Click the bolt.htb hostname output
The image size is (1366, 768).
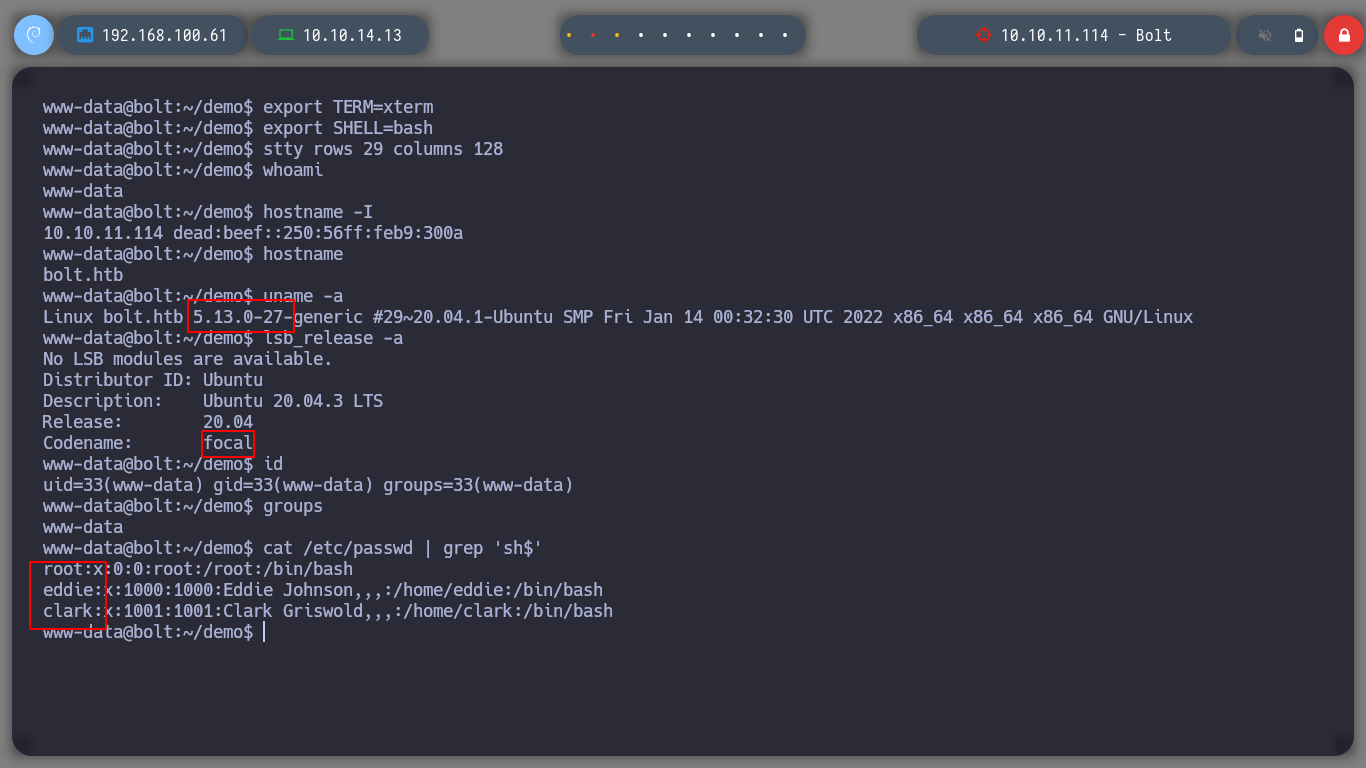83,275
